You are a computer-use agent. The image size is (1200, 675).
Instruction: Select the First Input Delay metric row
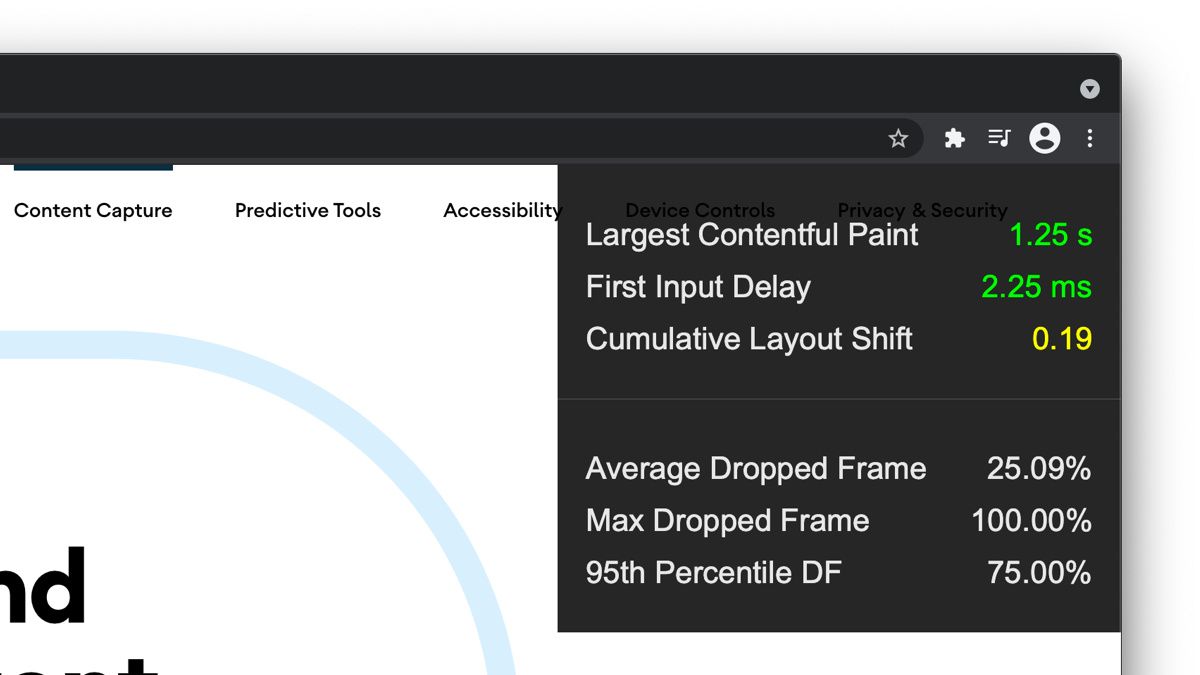coord(697,287)
